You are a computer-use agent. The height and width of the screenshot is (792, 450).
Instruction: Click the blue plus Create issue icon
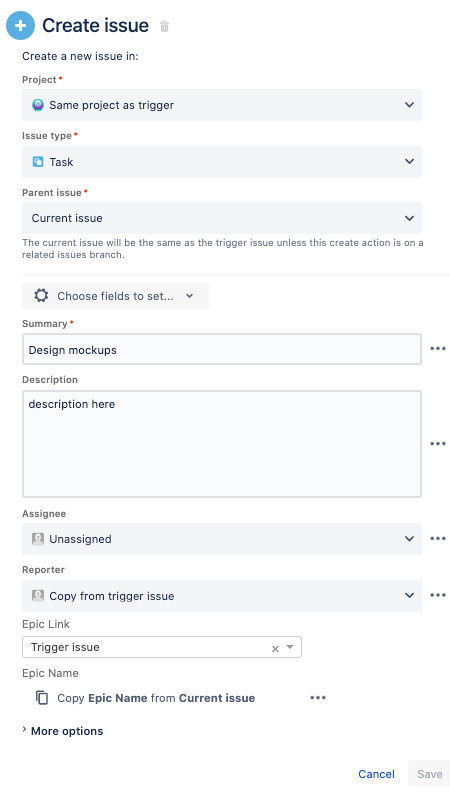[x=20, y=25]
